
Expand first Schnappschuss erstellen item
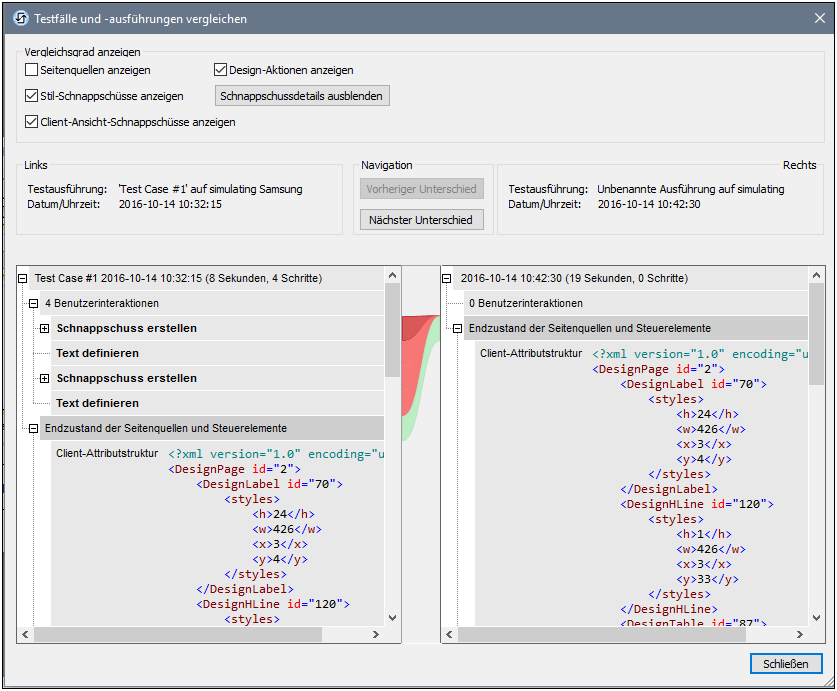point(44,328)
